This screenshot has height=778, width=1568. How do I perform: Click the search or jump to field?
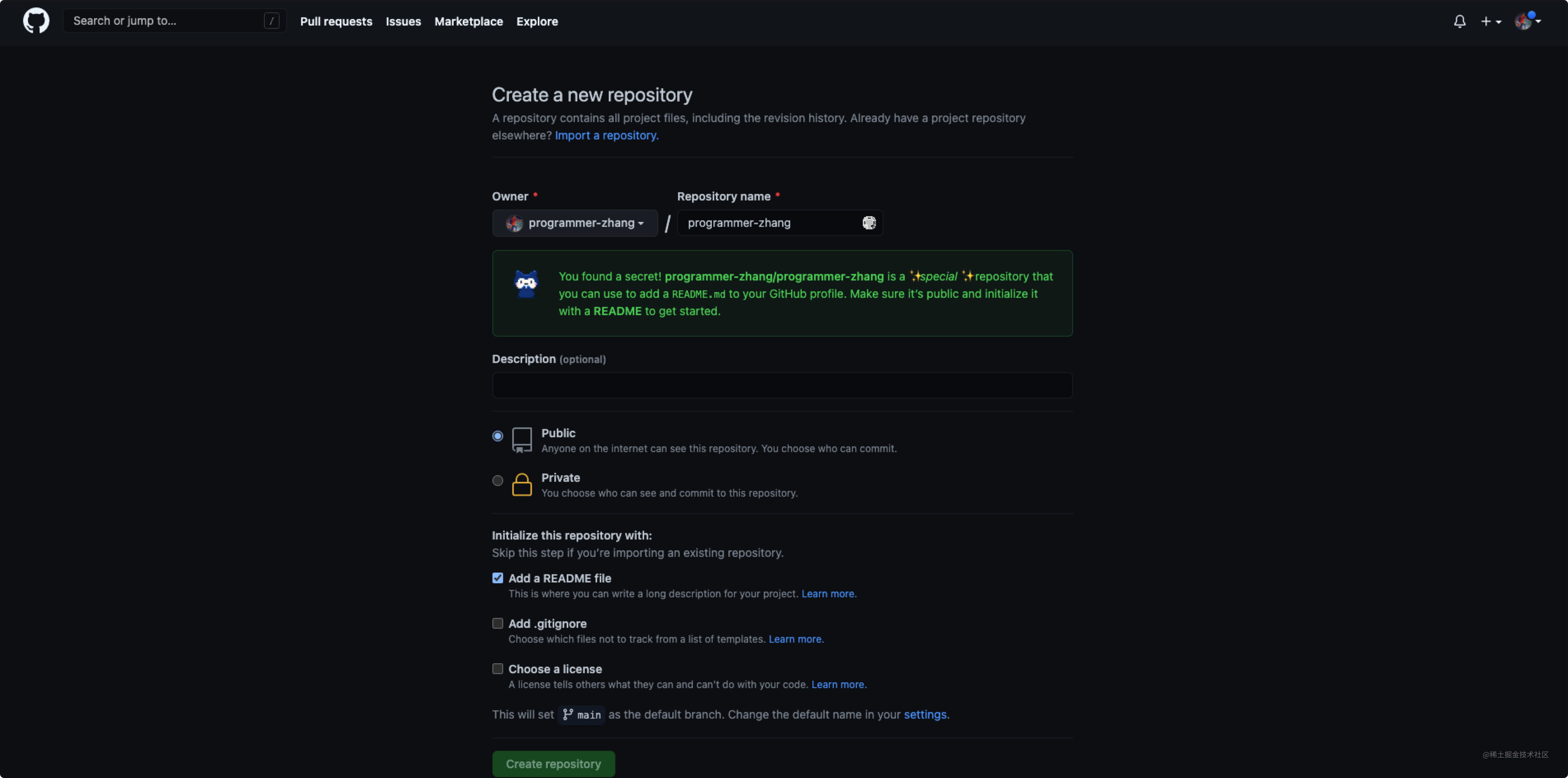tap(174, 21)
